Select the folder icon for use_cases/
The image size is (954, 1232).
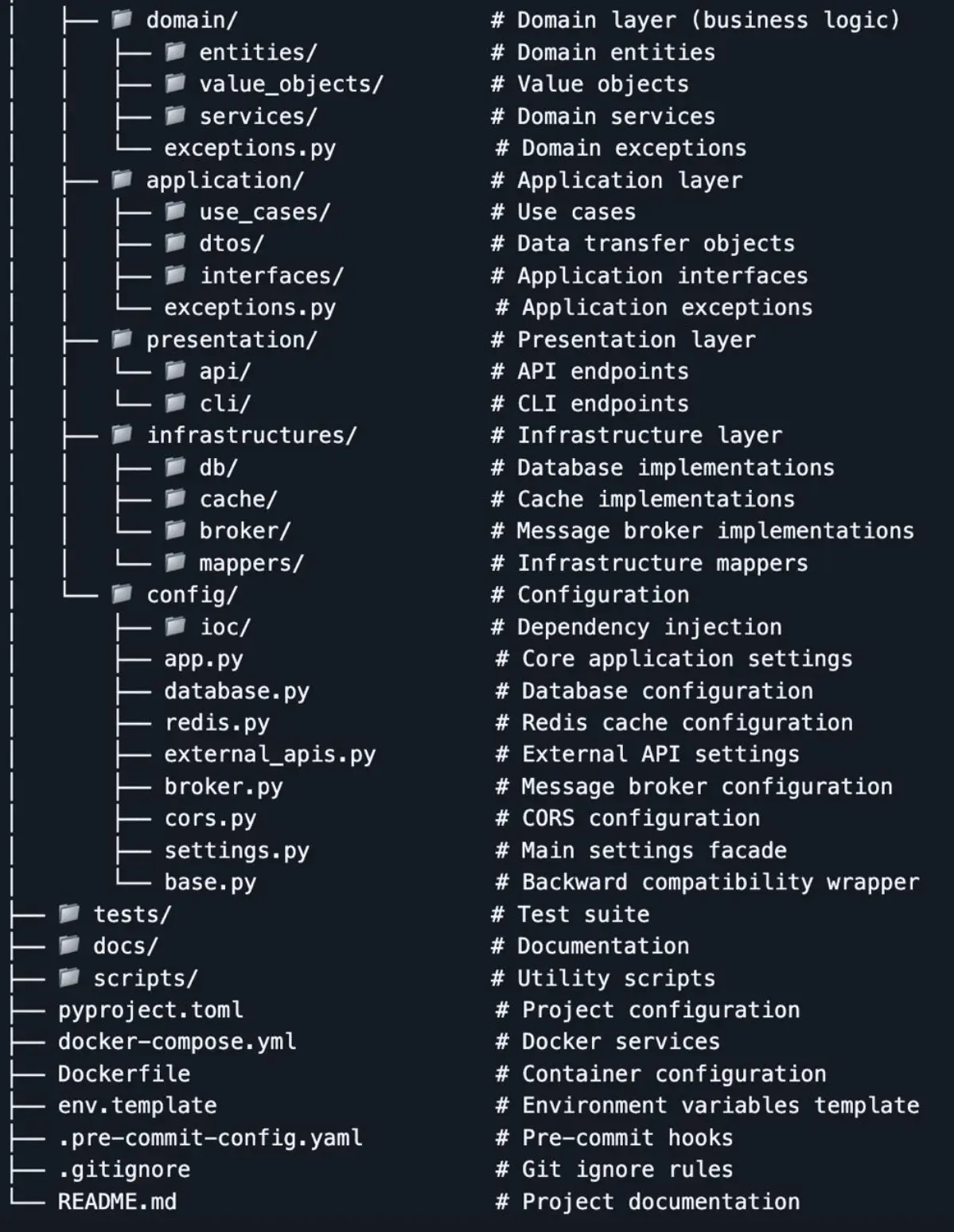pos(175,211)
